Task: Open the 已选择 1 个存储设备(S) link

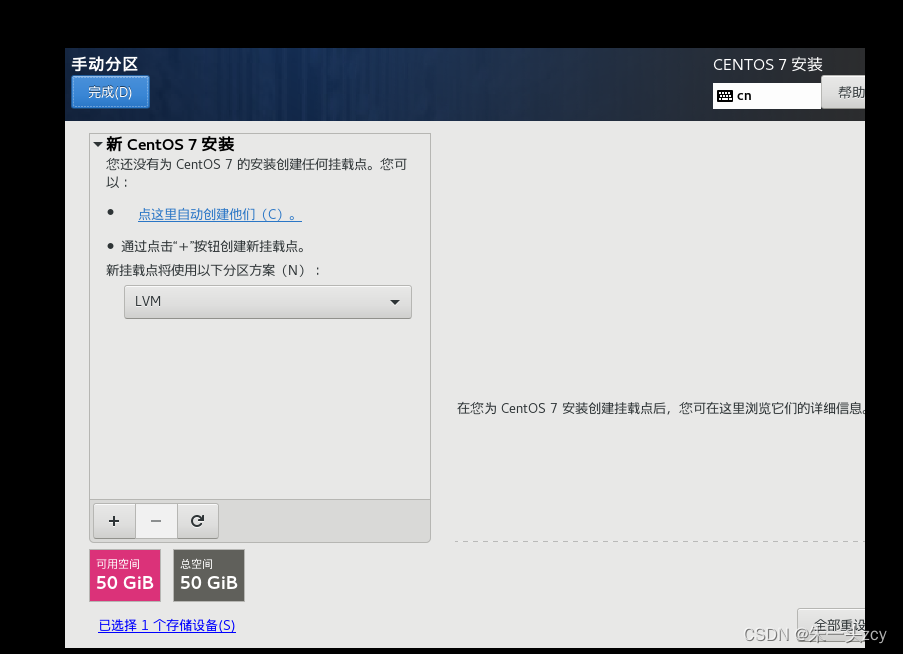Action: tap(167, 625)
